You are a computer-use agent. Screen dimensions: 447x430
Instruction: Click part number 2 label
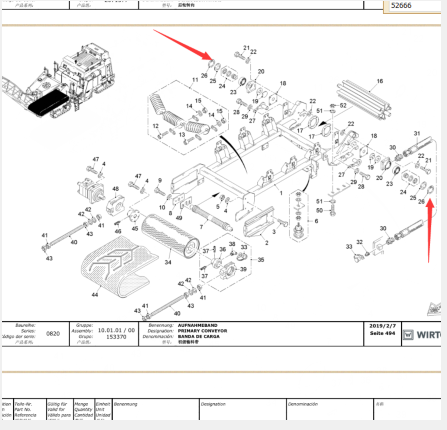click(266, 243)
